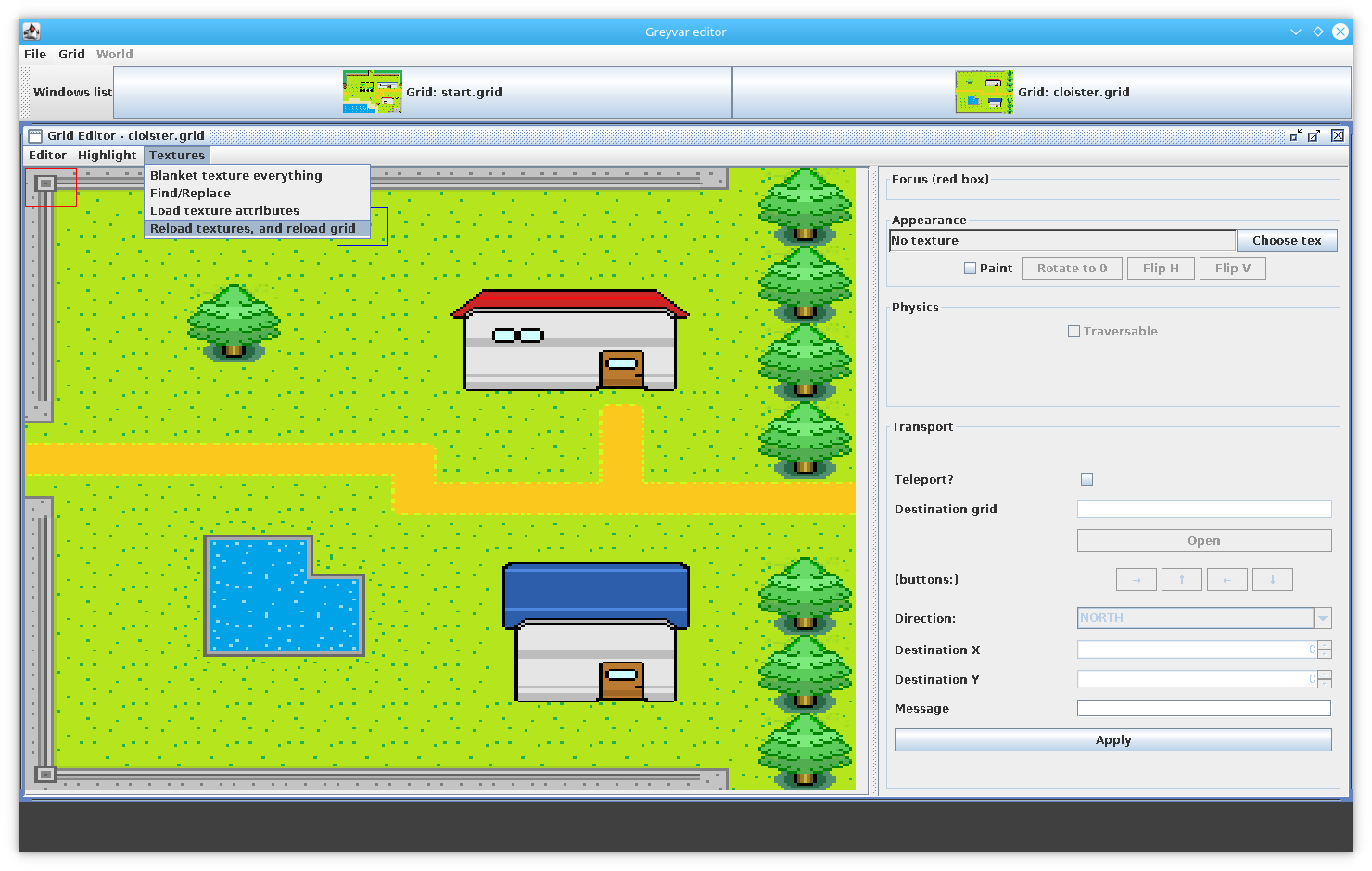Image resolution: width=1372 pixels, height=871 pixels.
Task: Decrease the Destination Y spinner value
Action: pyautogui.click(x=1325, y=684)
